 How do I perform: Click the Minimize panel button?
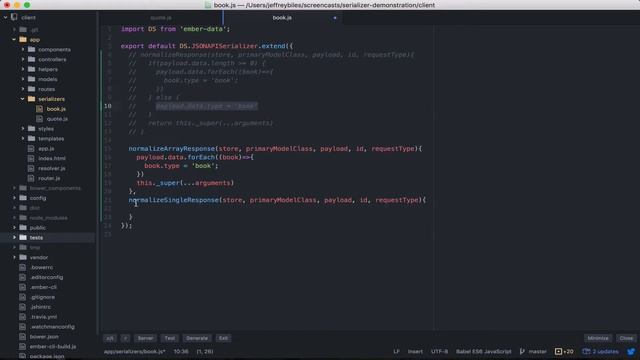pyautogui.click(x=598, y=338)
